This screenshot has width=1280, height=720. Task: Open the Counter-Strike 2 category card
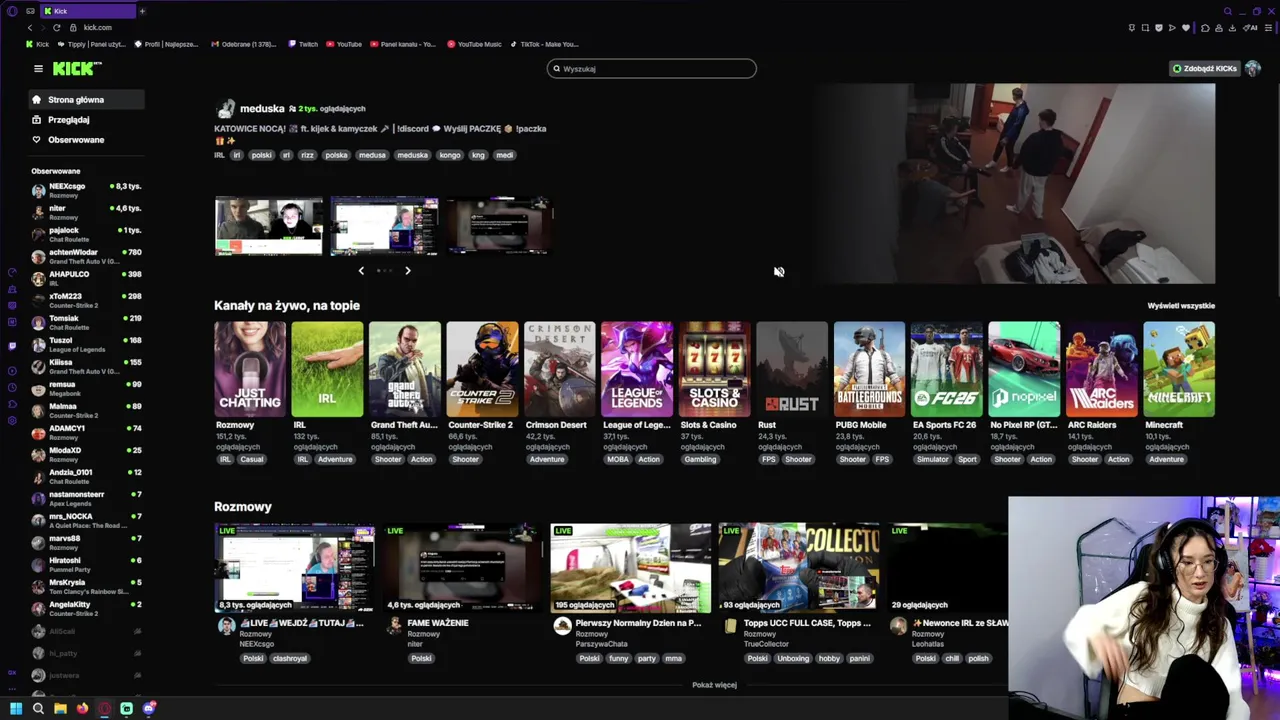[x=482, y=369]
